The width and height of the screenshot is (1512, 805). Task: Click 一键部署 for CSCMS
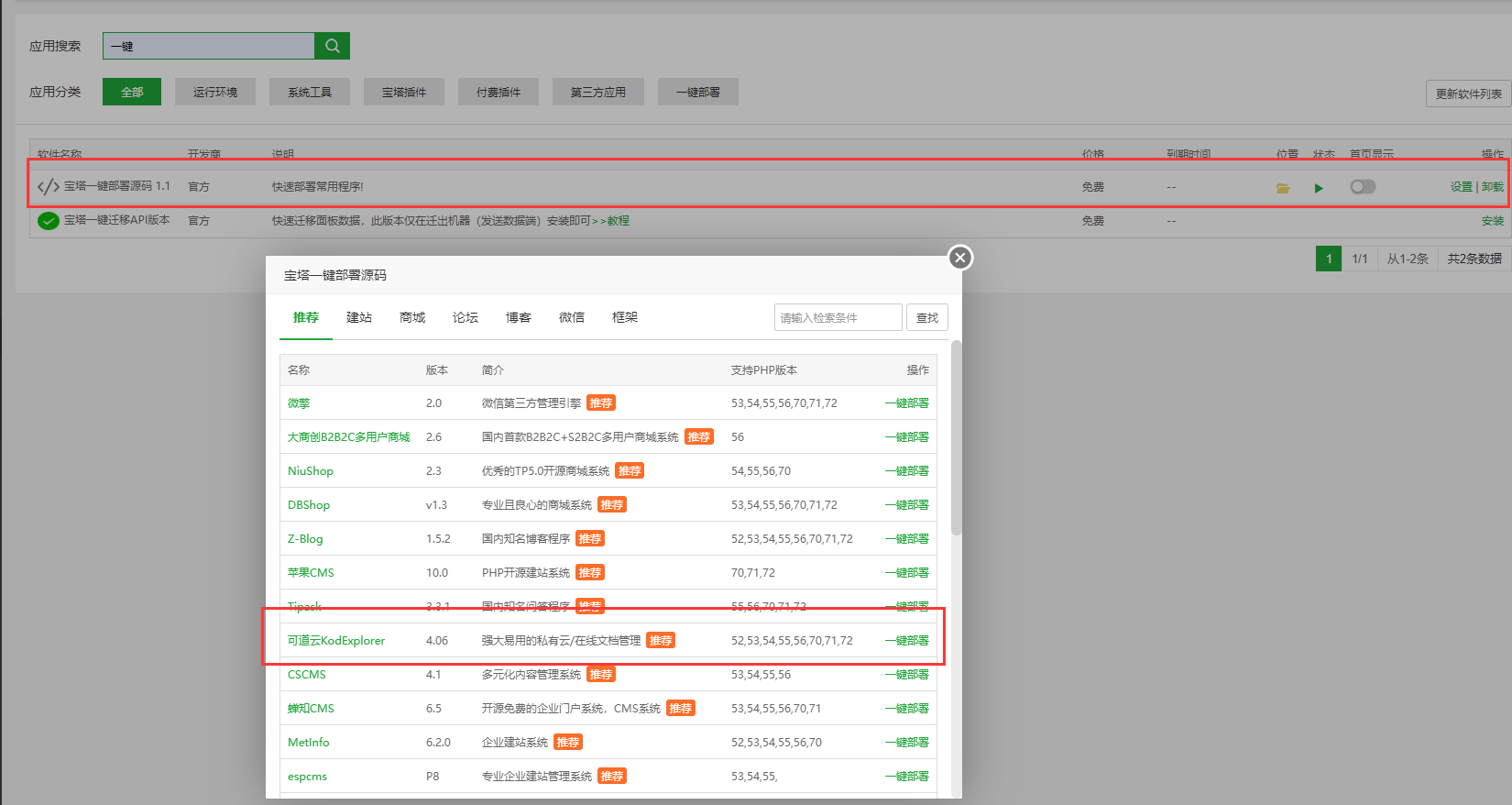907,675
